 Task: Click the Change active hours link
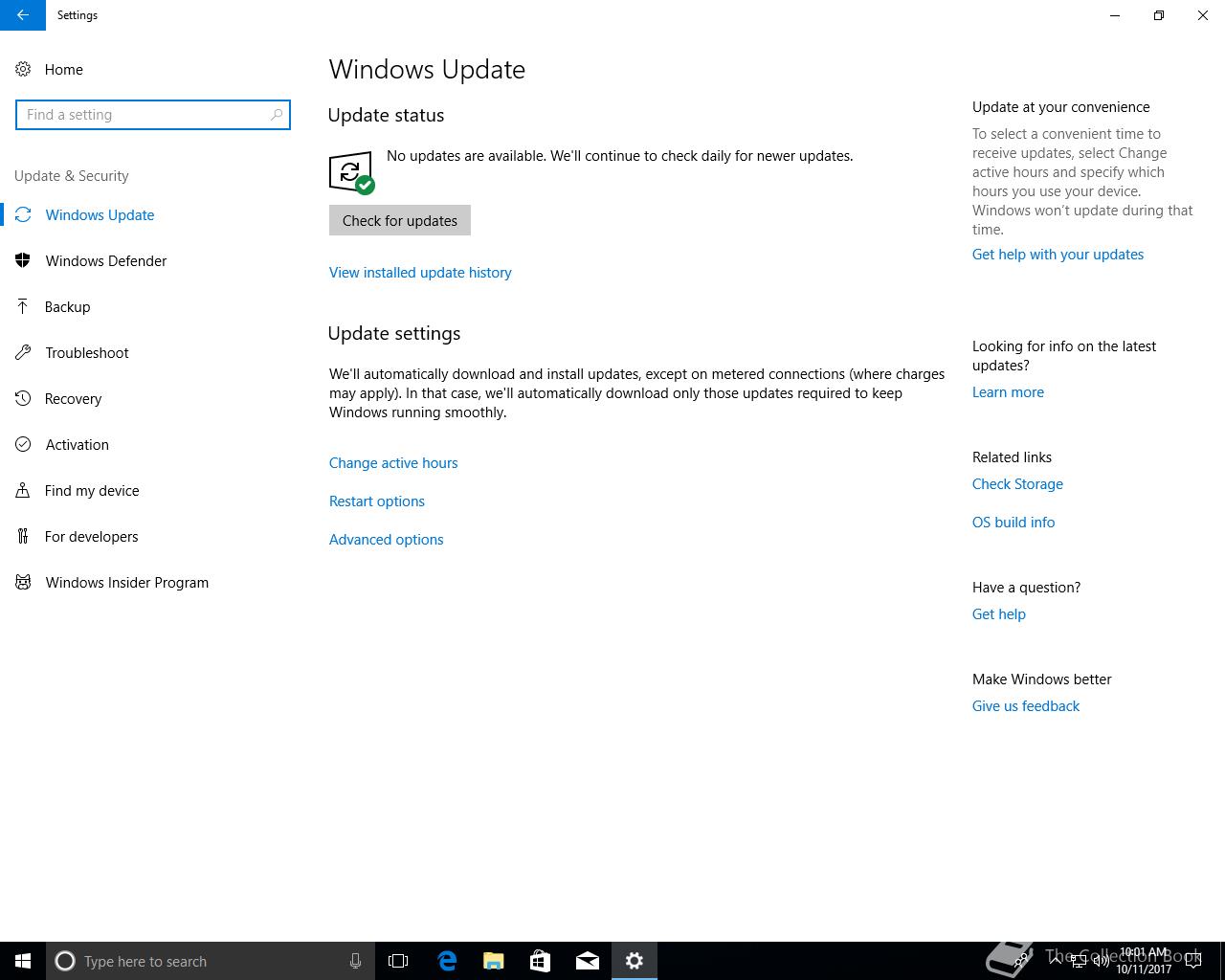point(393,463)
